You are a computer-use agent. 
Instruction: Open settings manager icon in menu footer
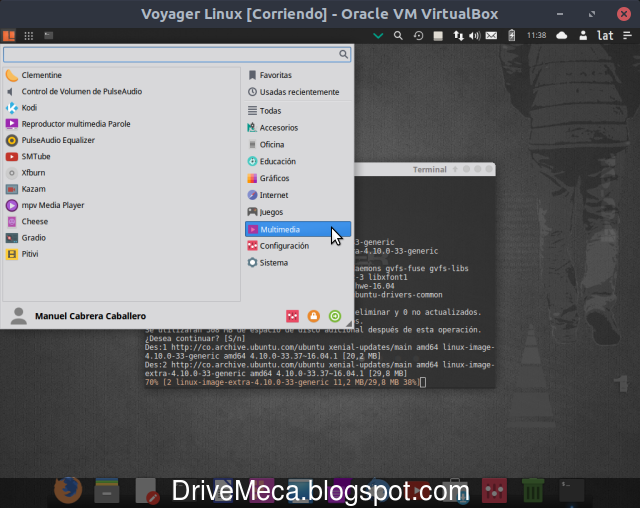tap(292, 316)
